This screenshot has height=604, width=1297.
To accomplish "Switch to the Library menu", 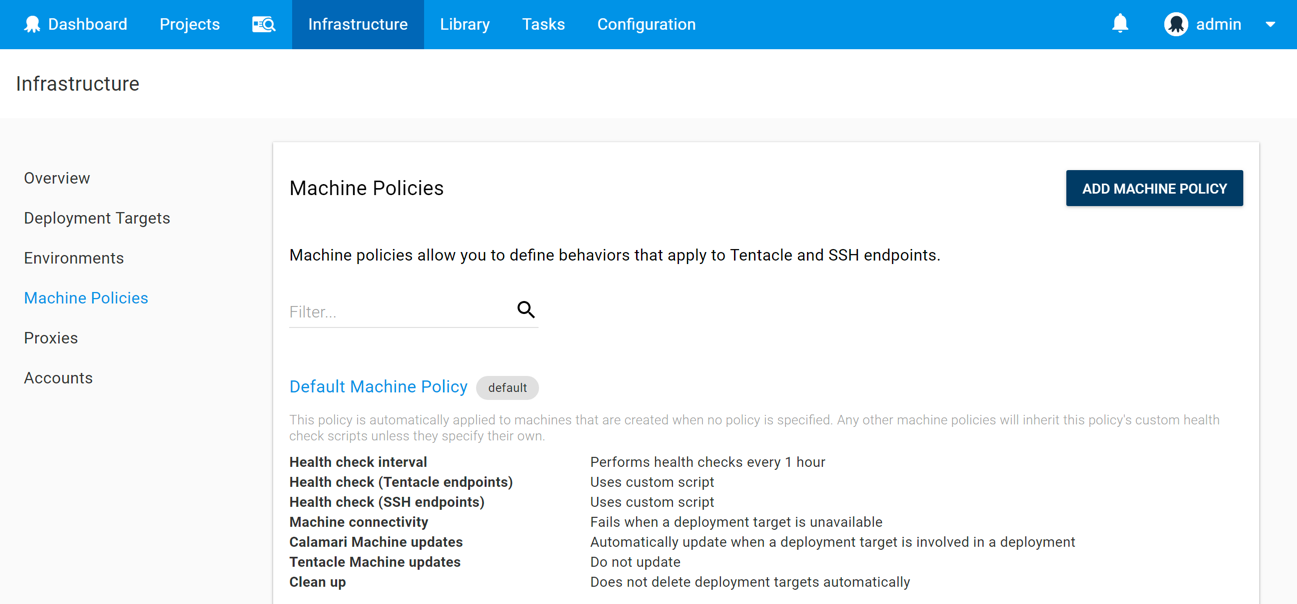I will pyautogui.click(x=465, y=24).
